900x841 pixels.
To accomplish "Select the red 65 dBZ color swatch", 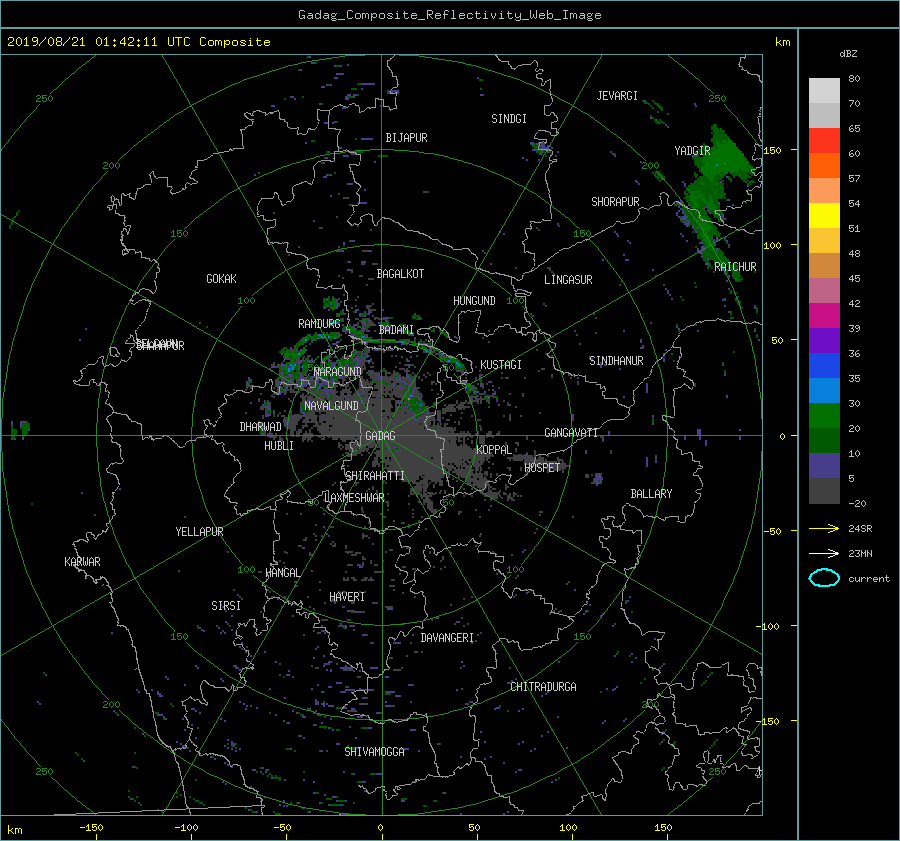I will coord(824,141).
